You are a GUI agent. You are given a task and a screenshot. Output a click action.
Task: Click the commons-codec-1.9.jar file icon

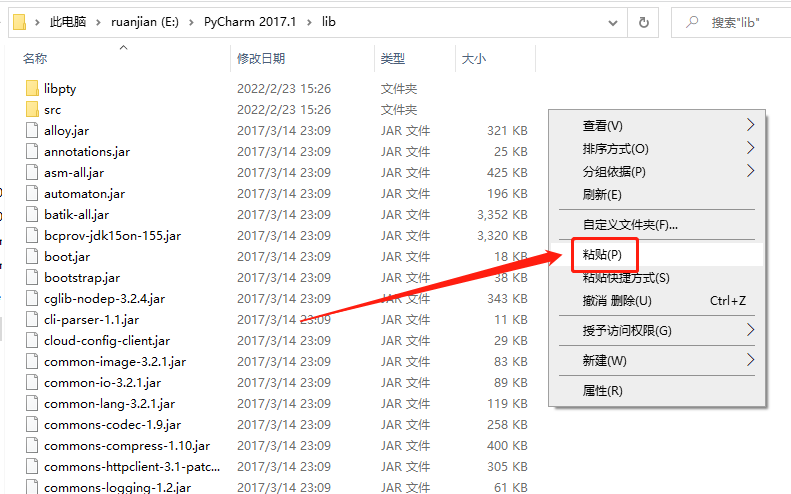(32, 425)
